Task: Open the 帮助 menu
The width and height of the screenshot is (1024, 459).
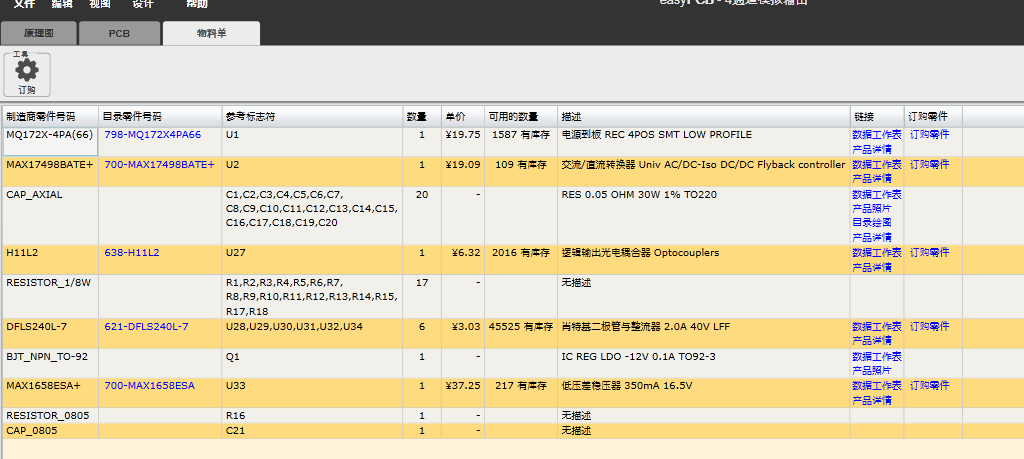Action: [197, 3]
